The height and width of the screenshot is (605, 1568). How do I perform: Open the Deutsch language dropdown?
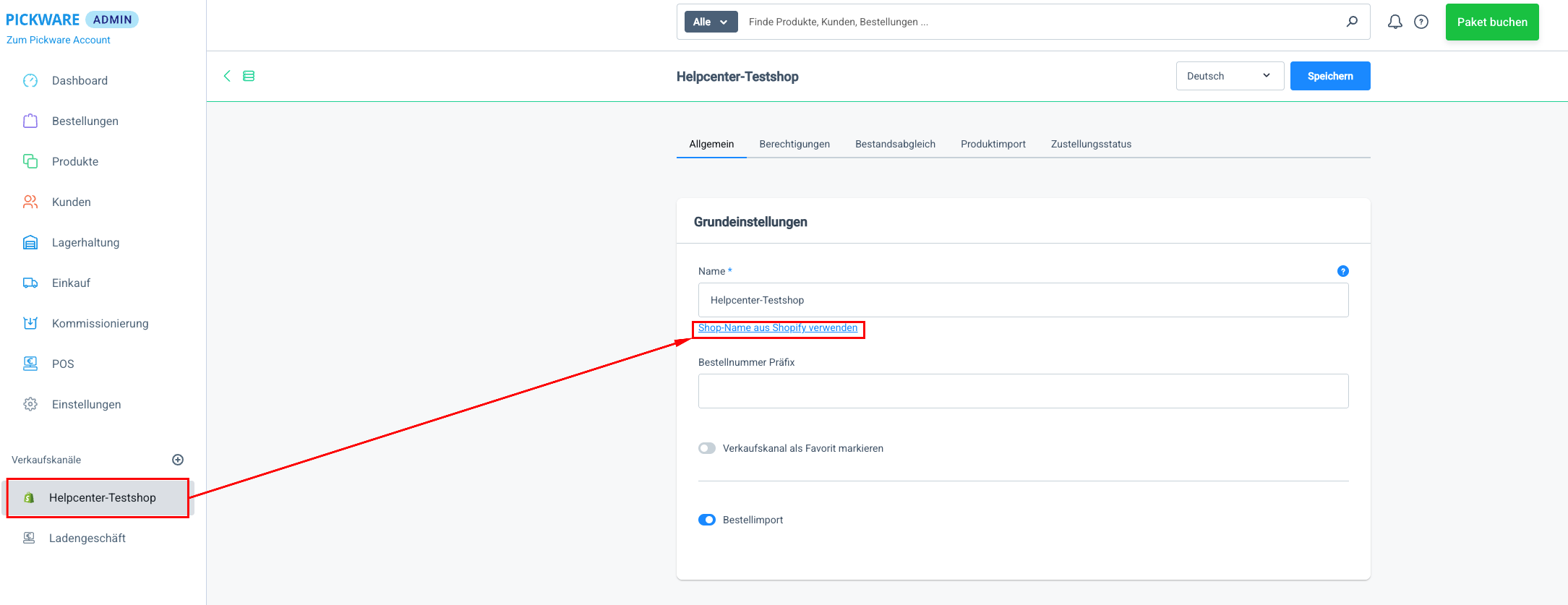pos(1229,76)
